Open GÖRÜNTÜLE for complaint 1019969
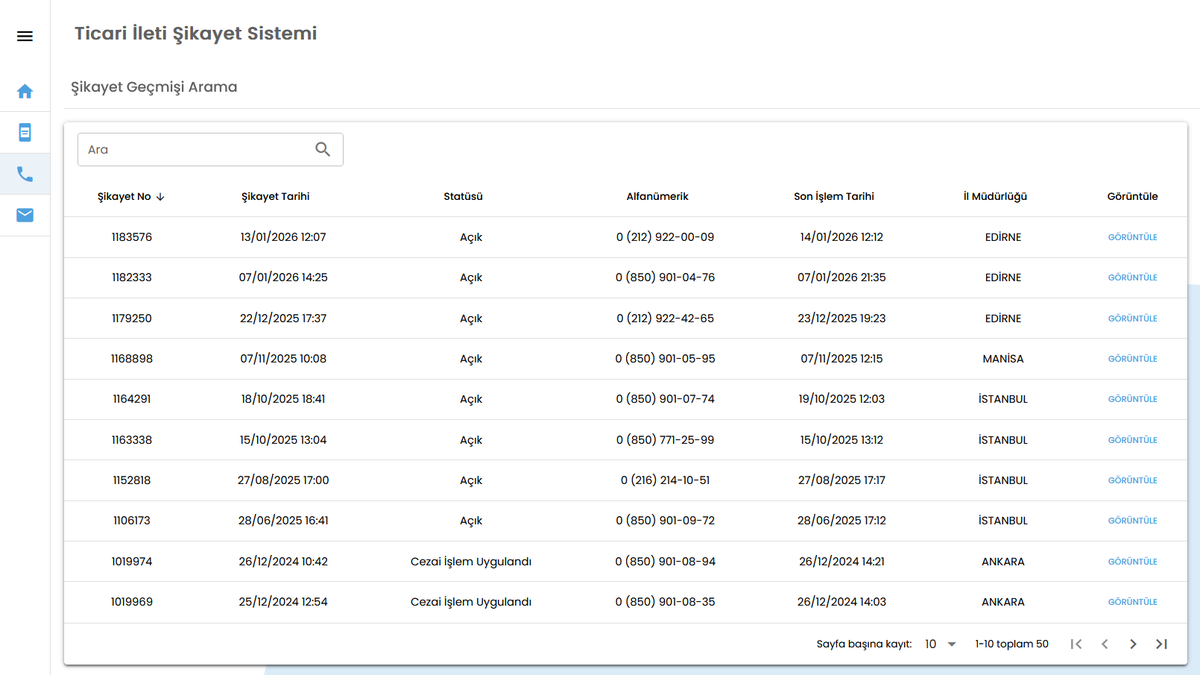The height and width of the screenshot is (675, 1200). (1132, 601)
